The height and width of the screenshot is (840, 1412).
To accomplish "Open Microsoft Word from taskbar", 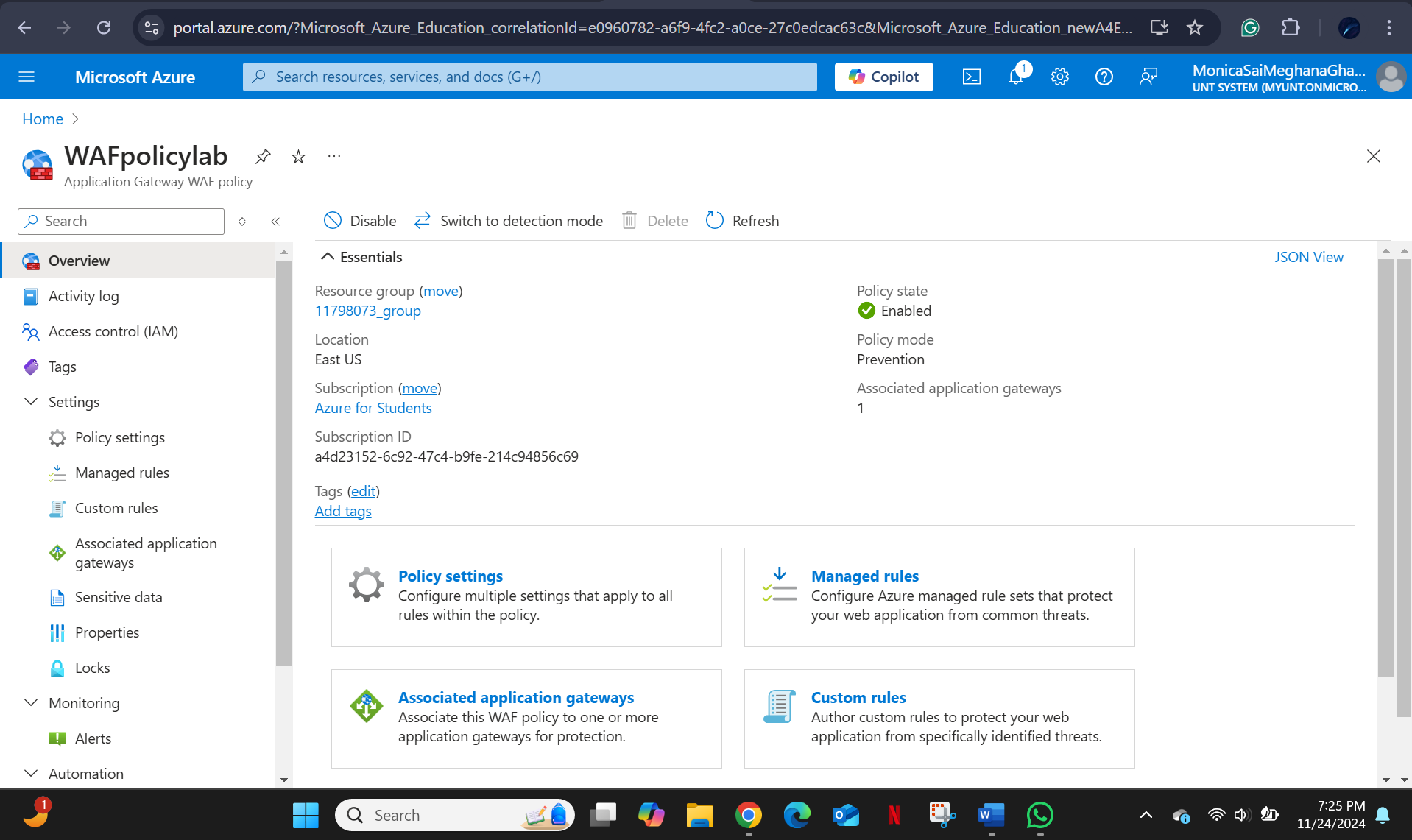I will [992, 815].
